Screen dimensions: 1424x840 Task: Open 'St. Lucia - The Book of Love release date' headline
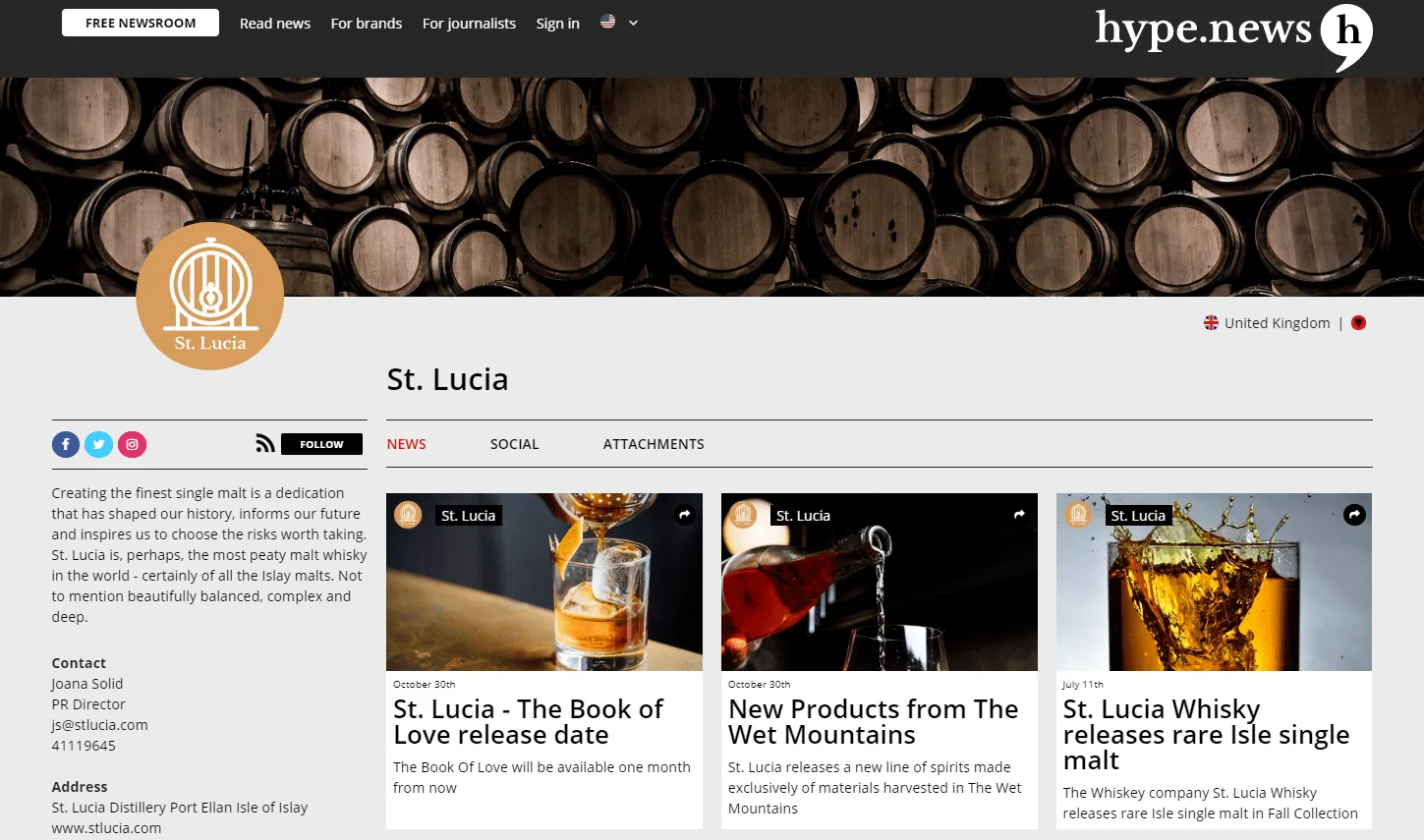coord(529,722)
